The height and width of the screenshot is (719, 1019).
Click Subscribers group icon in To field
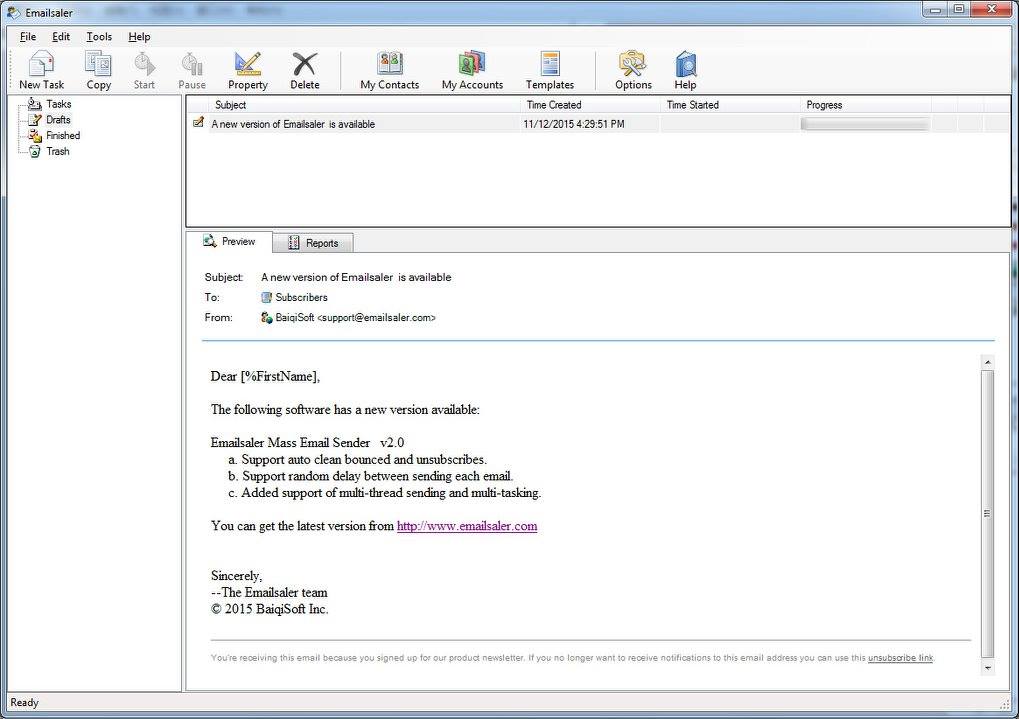[x=266, y=297]
